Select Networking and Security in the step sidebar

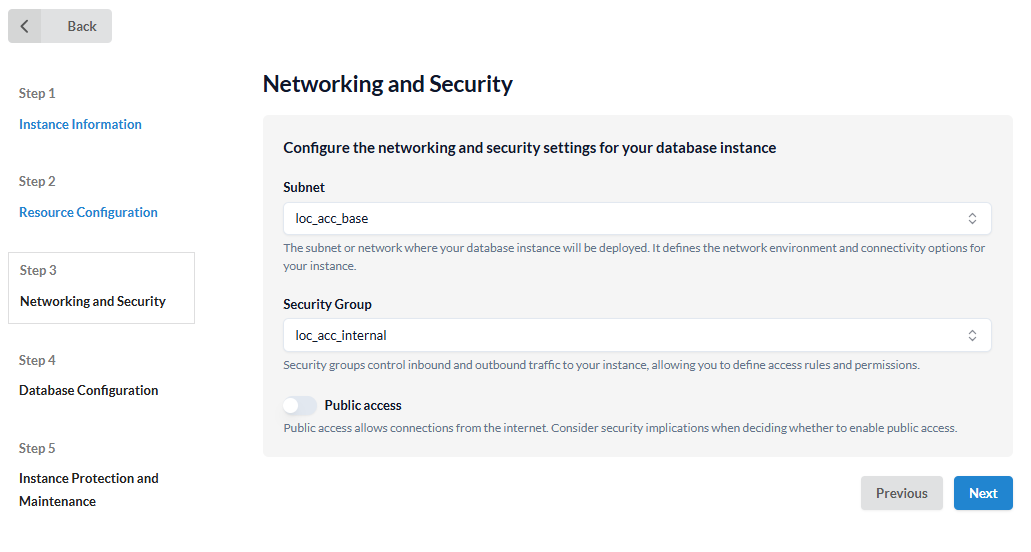(x=93, y=301)
